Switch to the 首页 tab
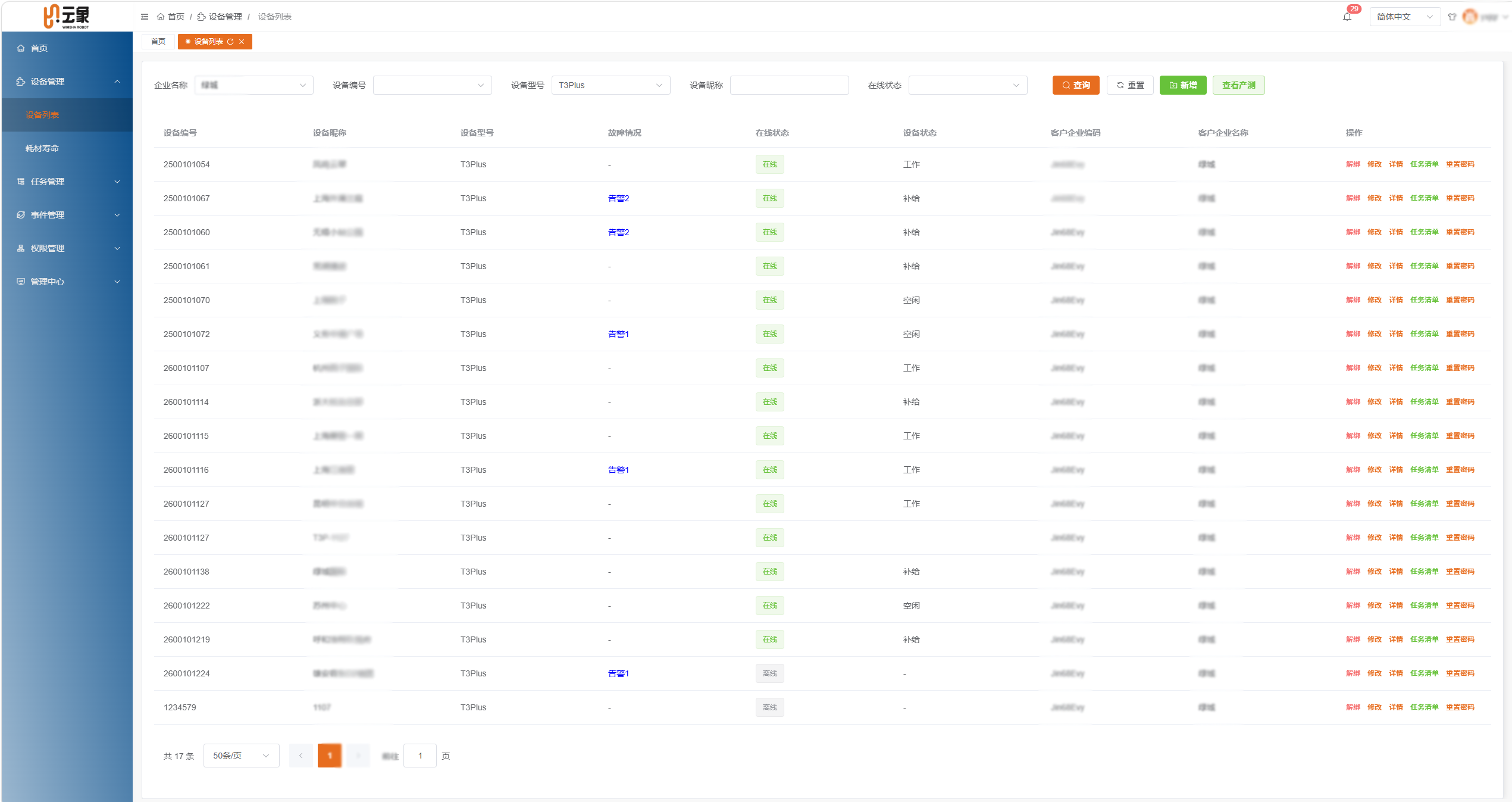This screenshot has height=802, width=1512. click(x=158, y=42)
